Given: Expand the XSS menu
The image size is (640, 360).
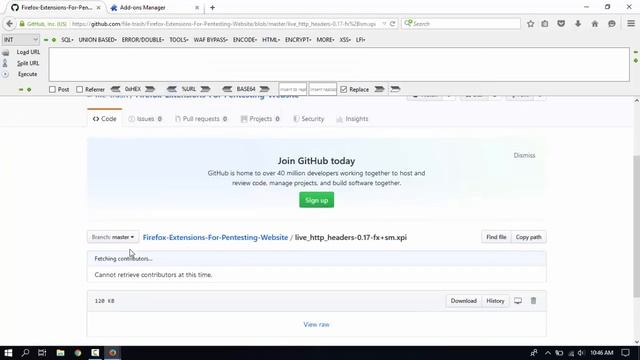Looking at the screenshot, I should [345, 40].
